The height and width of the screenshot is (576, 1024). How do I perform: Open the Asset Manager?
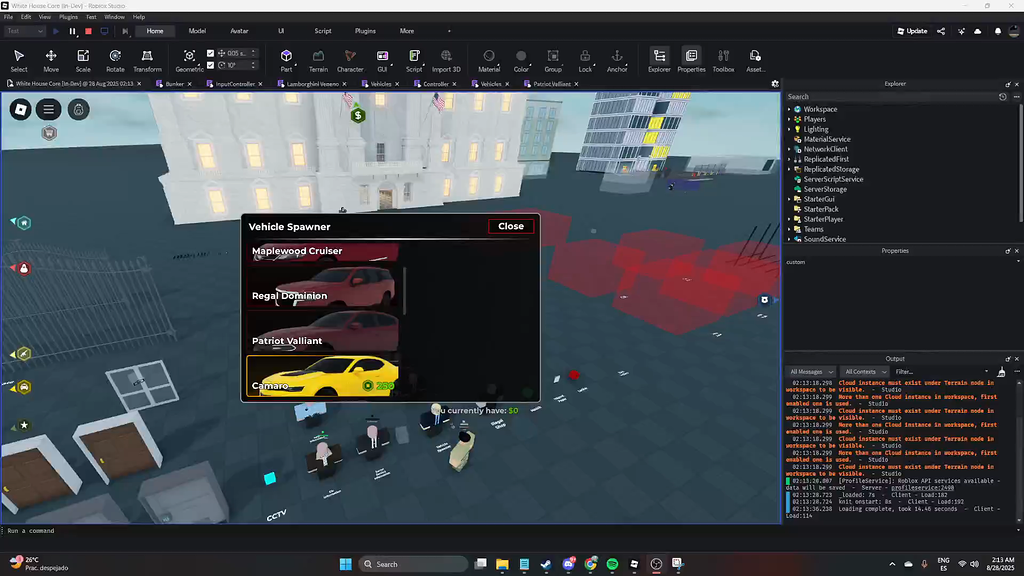pos(755,60)
